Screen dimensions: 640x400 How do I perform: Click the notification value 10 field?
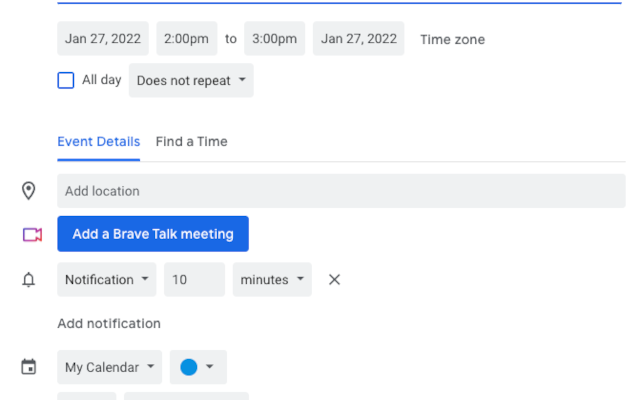[194, 280]
